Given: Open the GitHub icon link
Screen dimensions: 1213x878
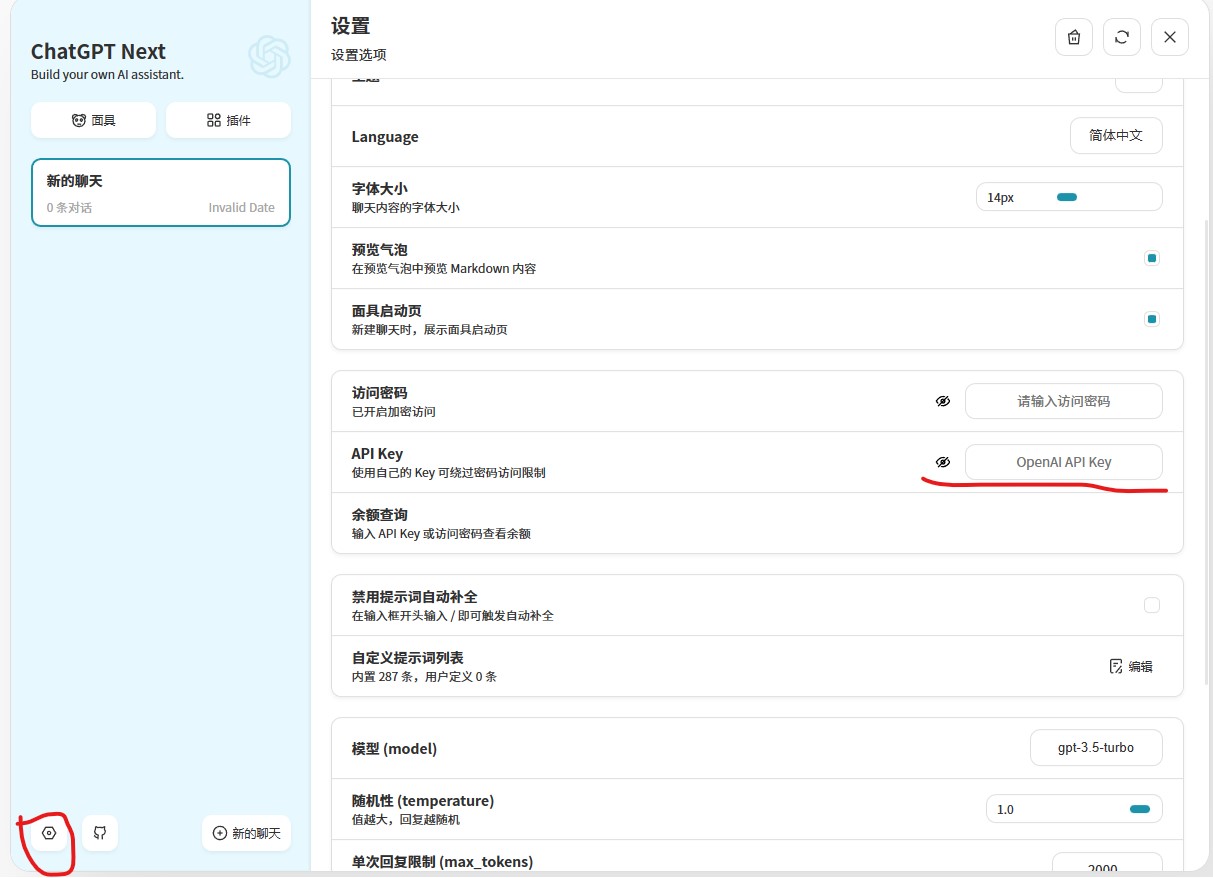Looking at the screenshot, I should [x=100, y=833].
